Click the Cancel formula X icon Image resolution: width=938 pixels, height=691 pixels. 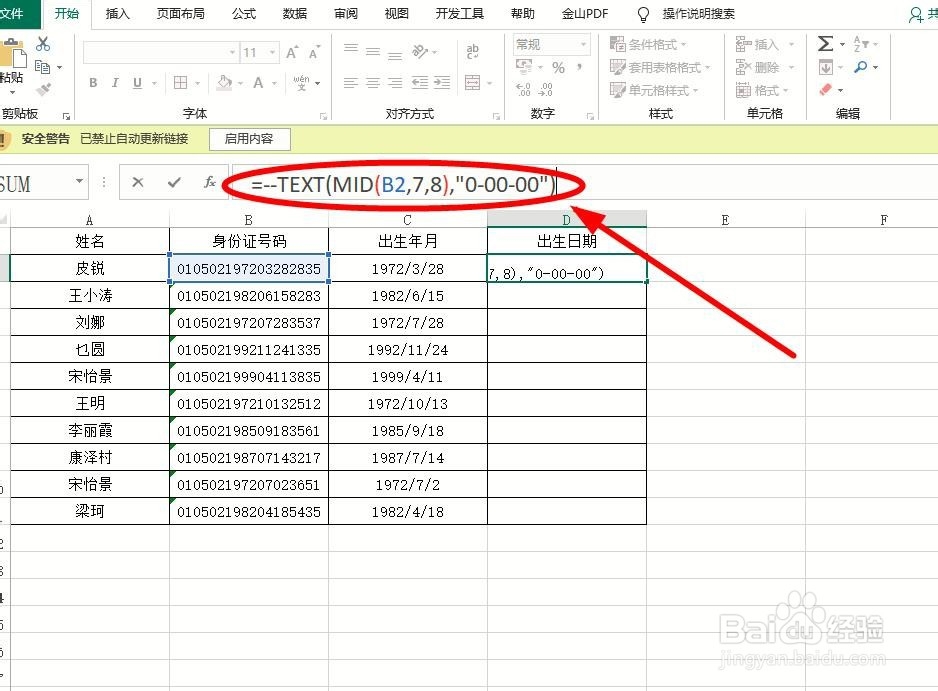tap(138, 182)
